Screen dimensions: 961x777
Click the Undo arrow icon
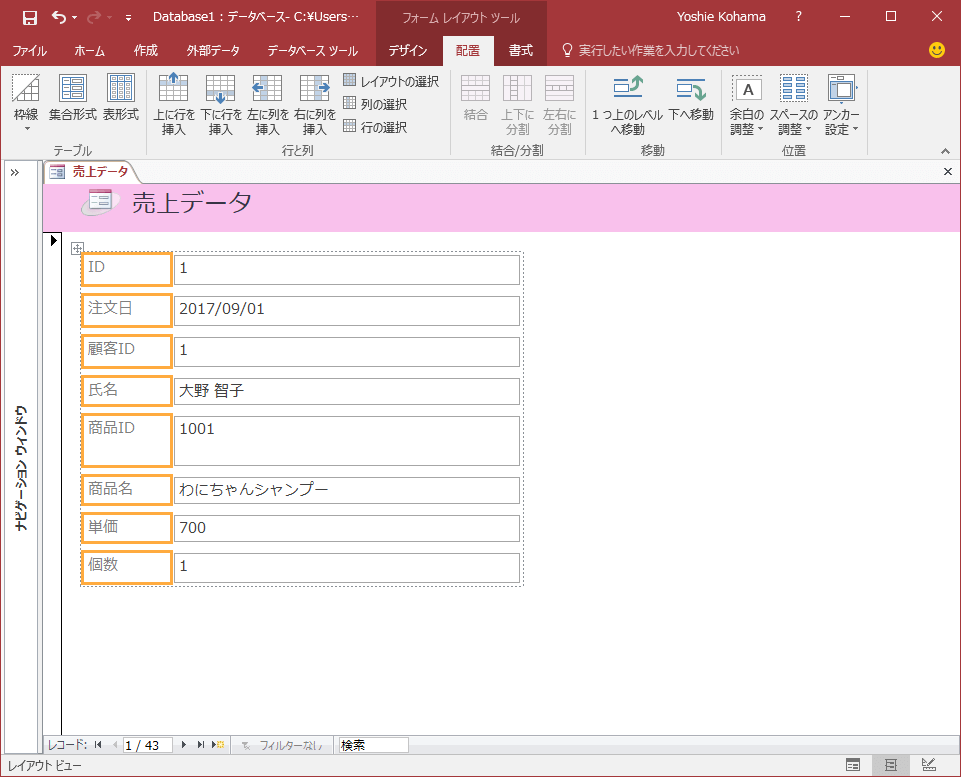point(59,17)
